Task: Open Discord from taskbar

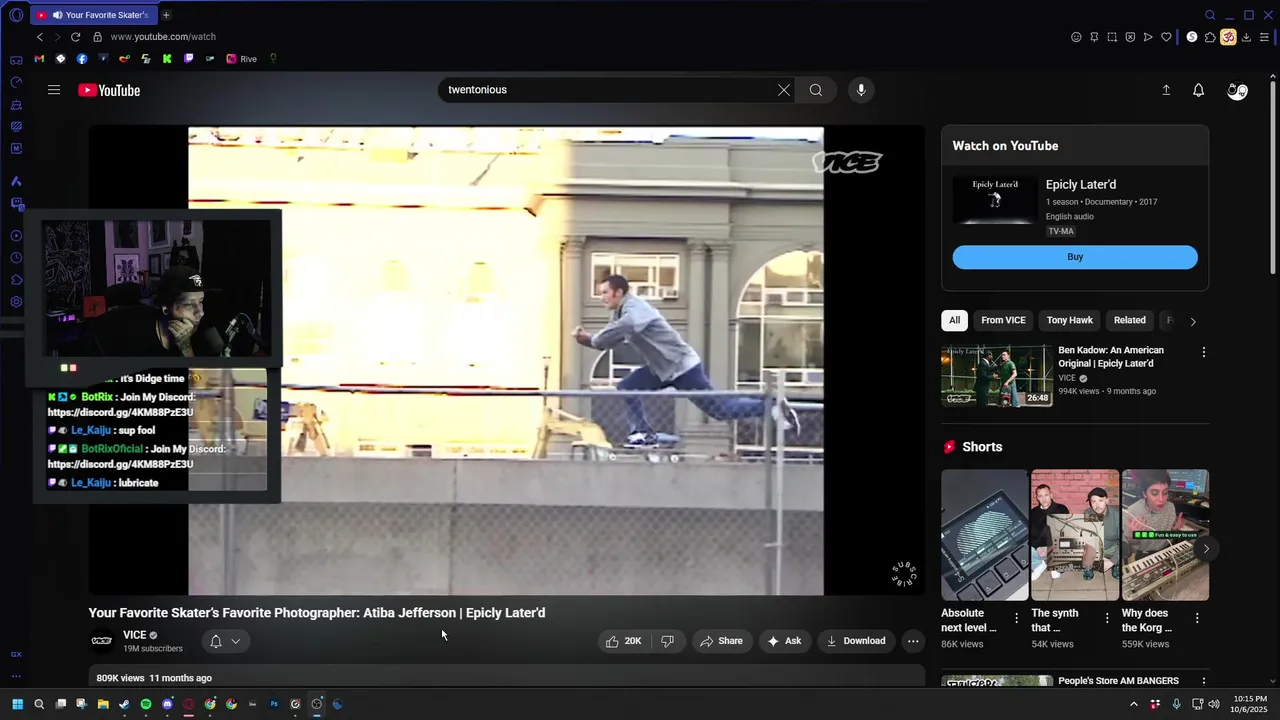Action: [x=167, y=704]
